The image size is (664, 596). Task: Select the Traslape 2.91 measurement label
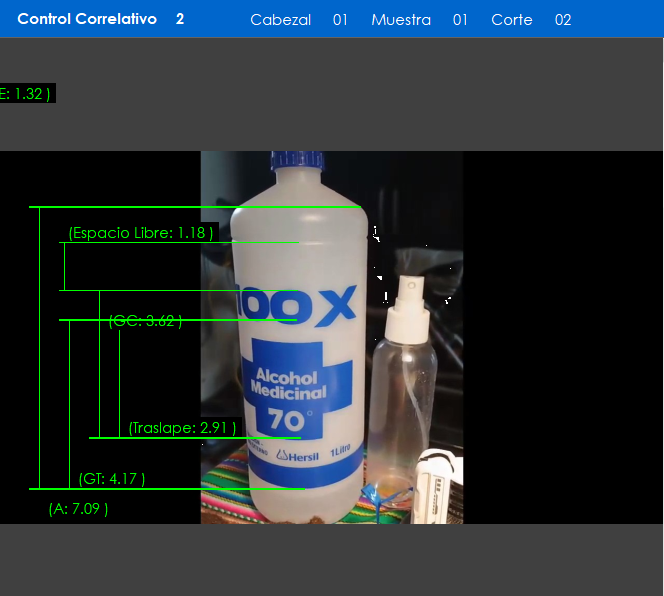[182, 428]
